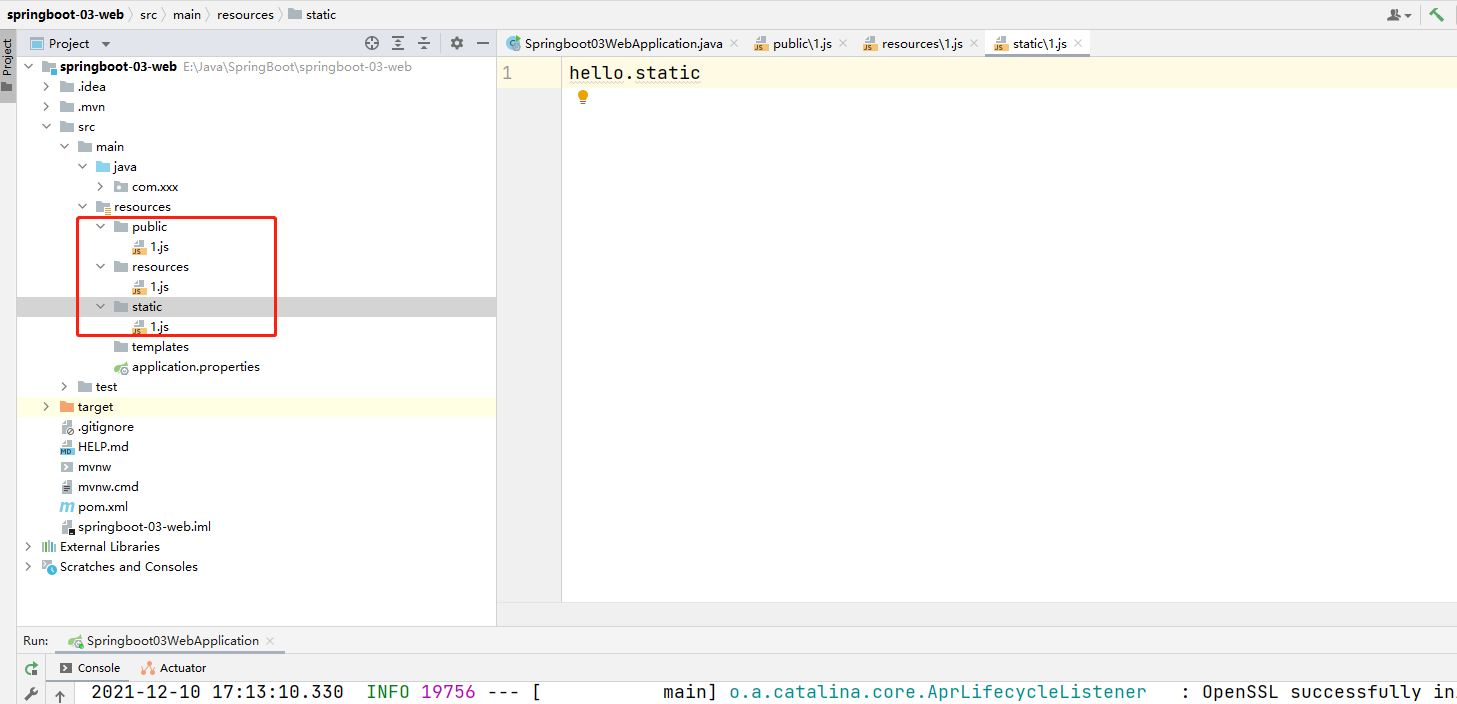Viewport: 1457px width, 704px height.
Task: Click the Rerun application icon in Run panel
Action: tap(32, 668)
